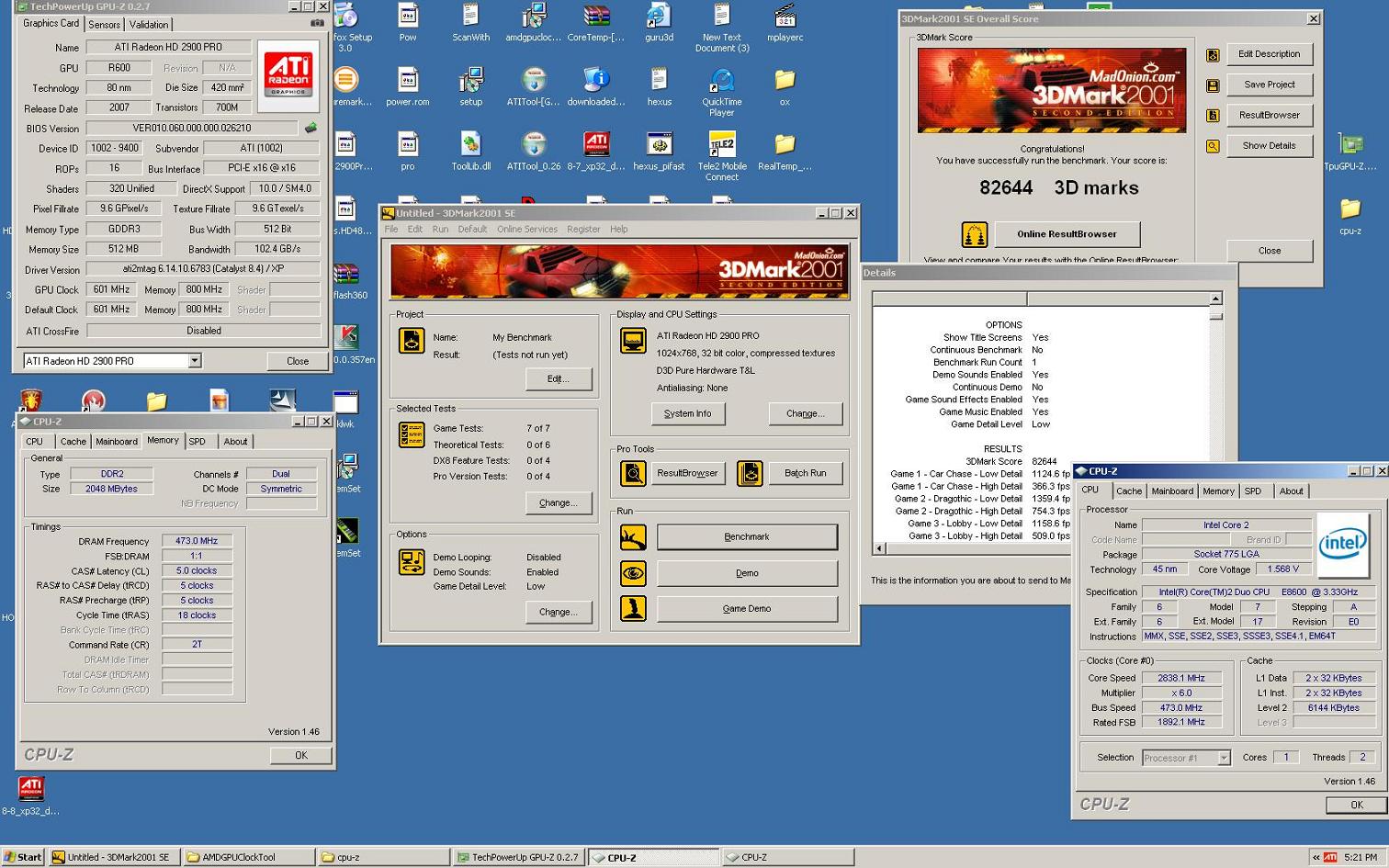The width and height of the screenshot is (1389, 868).
Task: Switch to the Validation tab in GPU-Z
Action: pos(149,25)
